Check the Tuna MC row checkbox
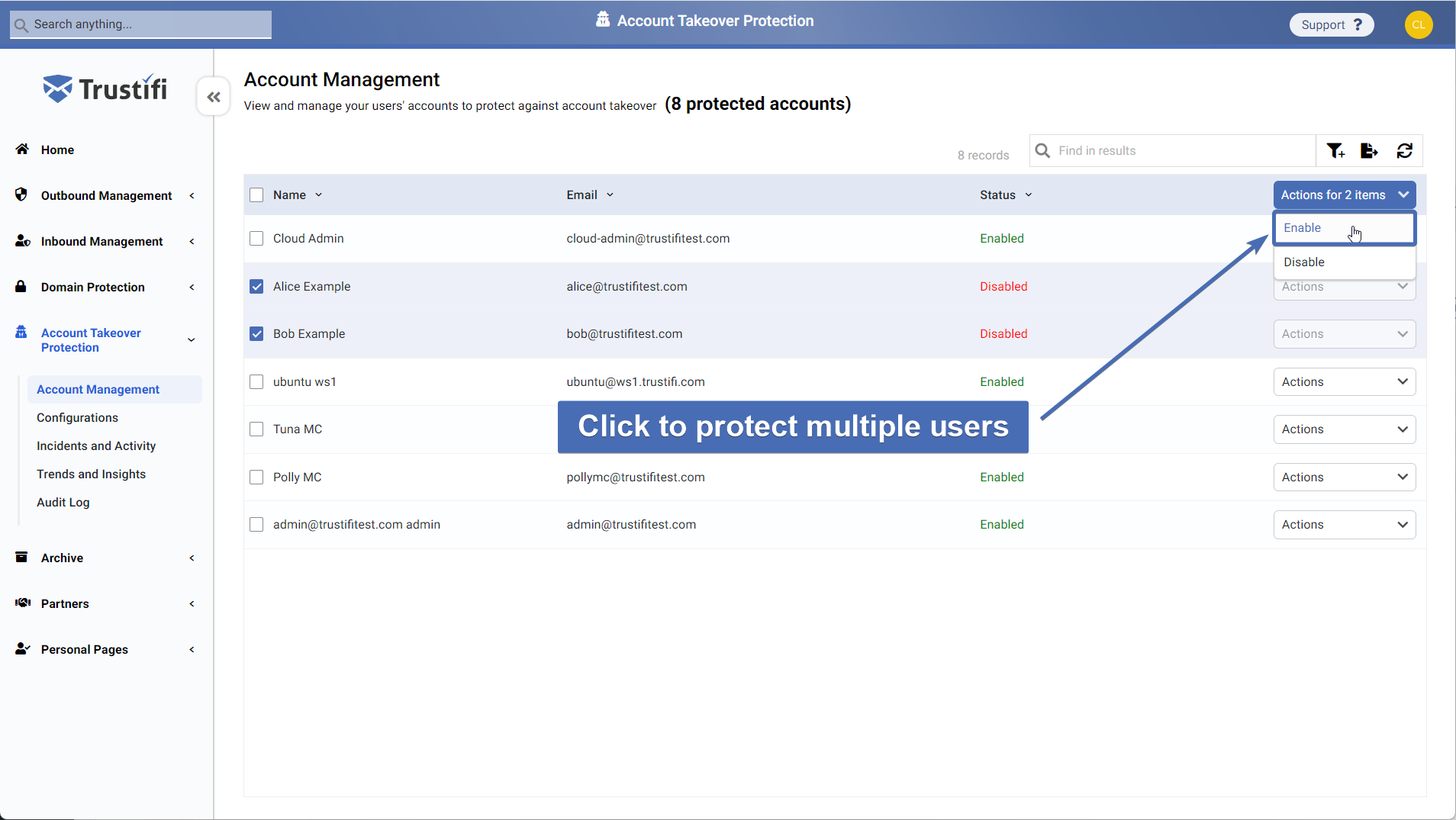This screenshot has width=1456, height=820. pos(256,429)
